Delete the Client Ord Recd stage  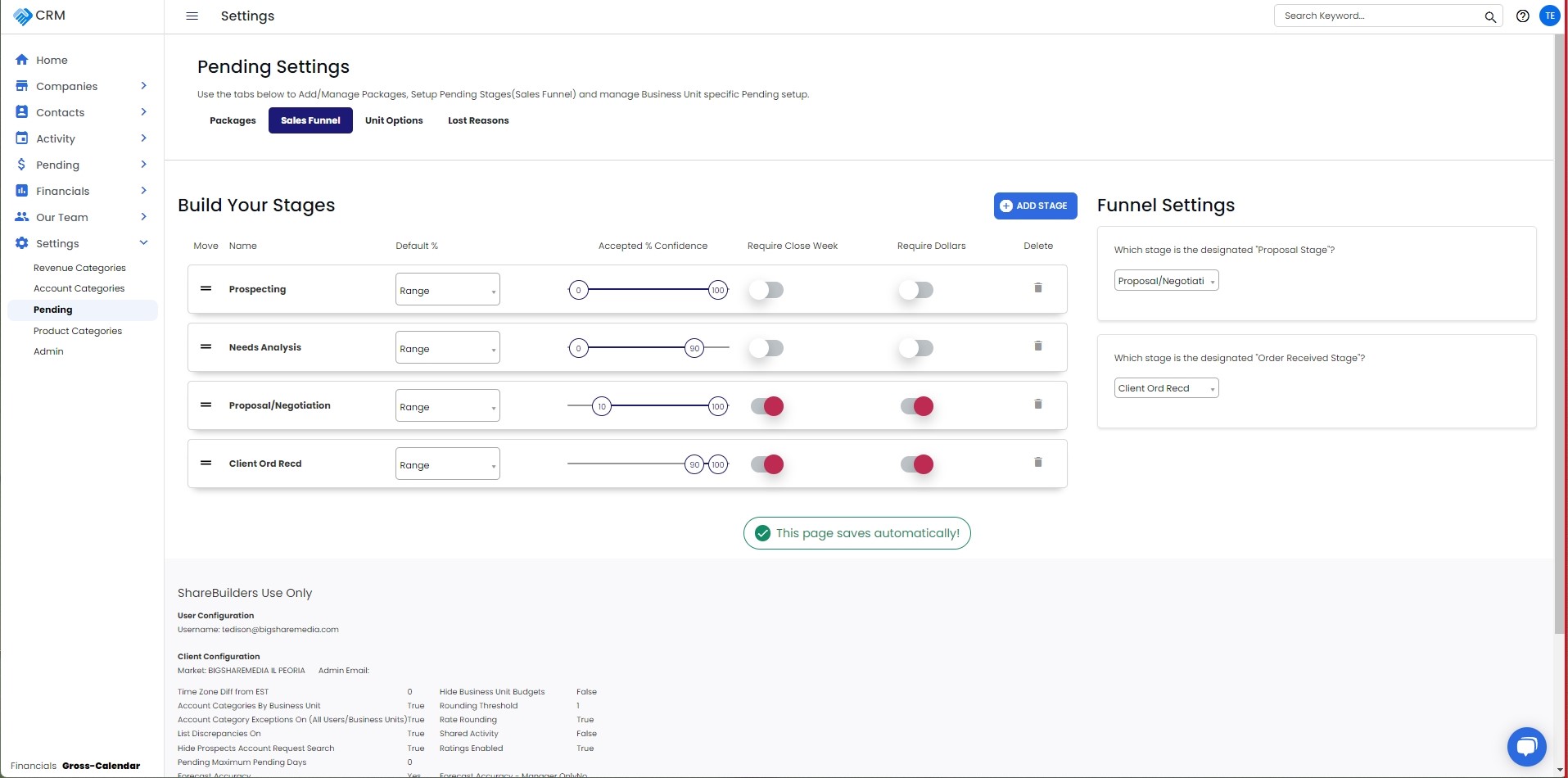(1038, 462)
